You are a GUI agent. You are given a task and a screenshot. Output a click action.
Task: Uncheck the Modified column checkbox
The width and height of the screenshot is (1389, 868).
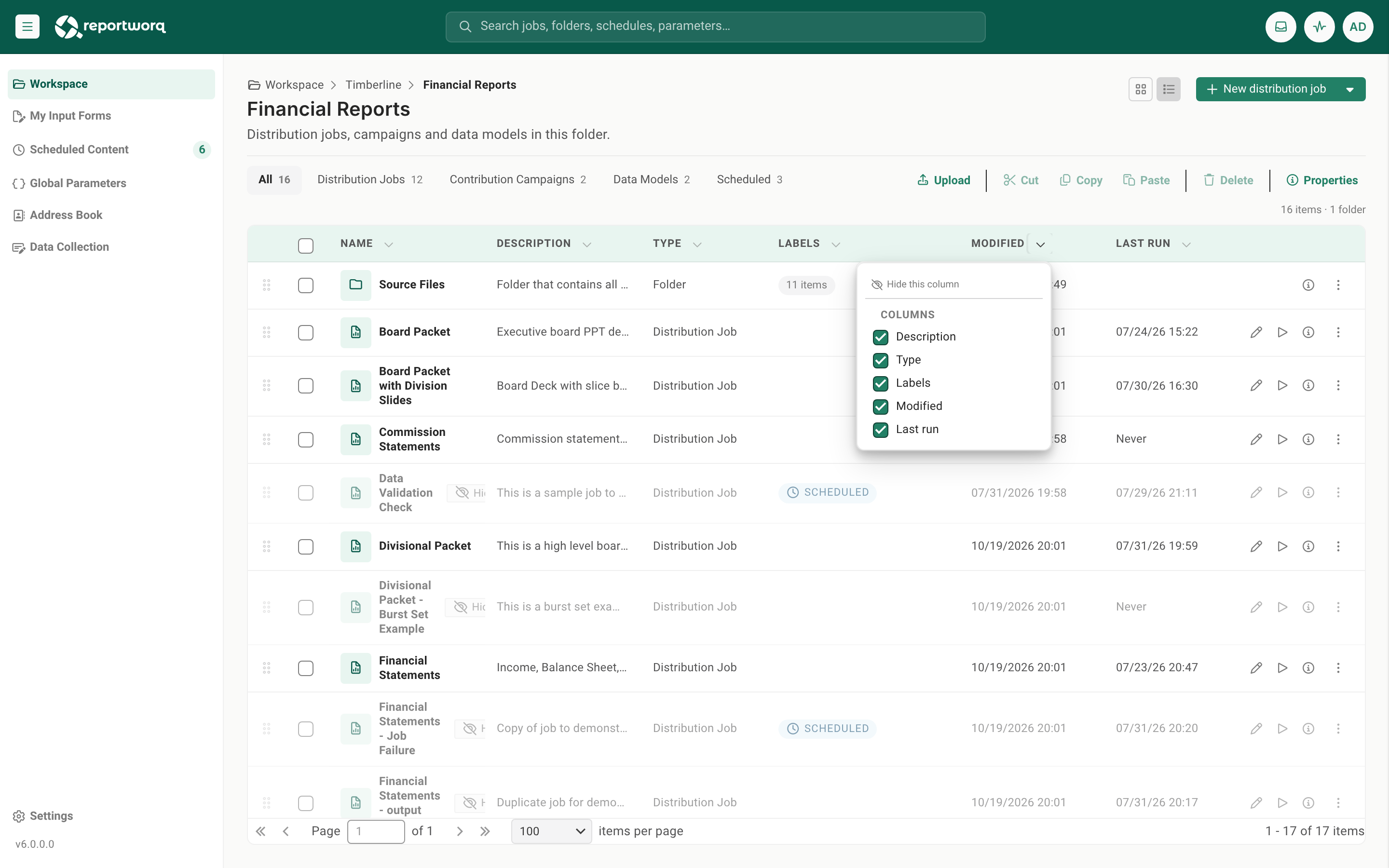tap(881, 407)
